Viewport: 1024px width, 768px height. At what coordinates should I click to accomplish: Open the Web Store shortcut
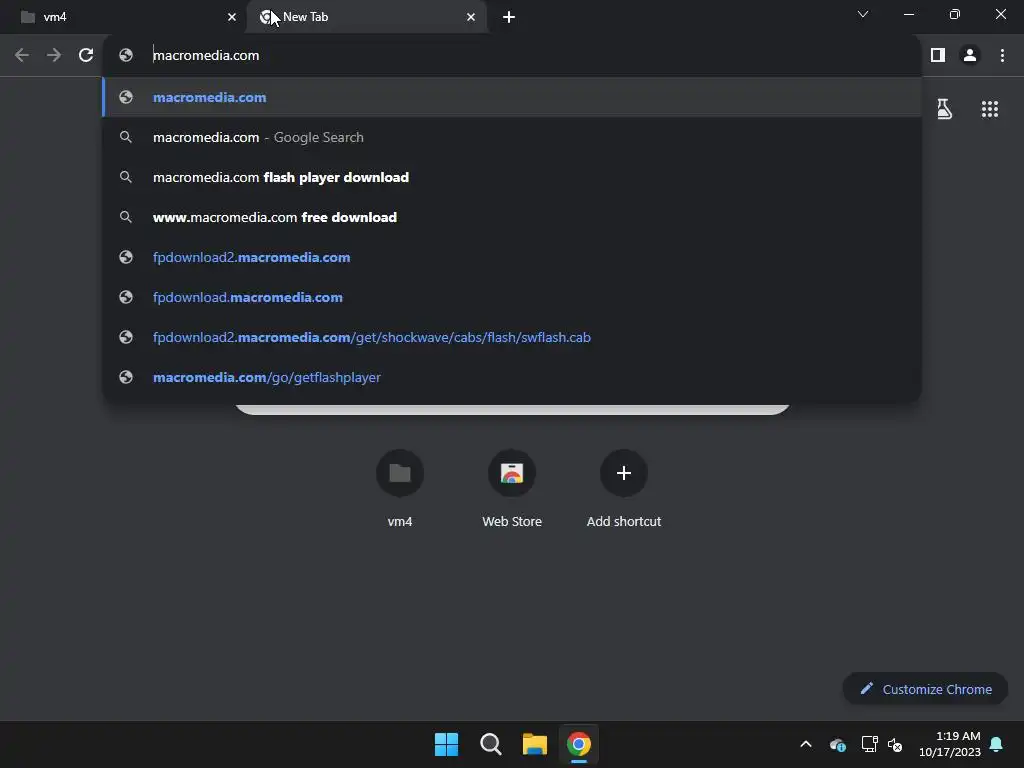tap(512, 488)
